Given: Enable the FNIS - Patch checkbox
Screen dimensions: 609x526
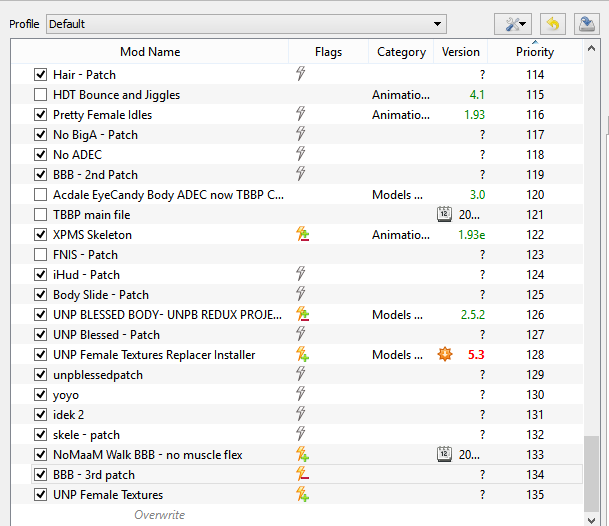Looking at the screenshot, I should tap(40, 255).
